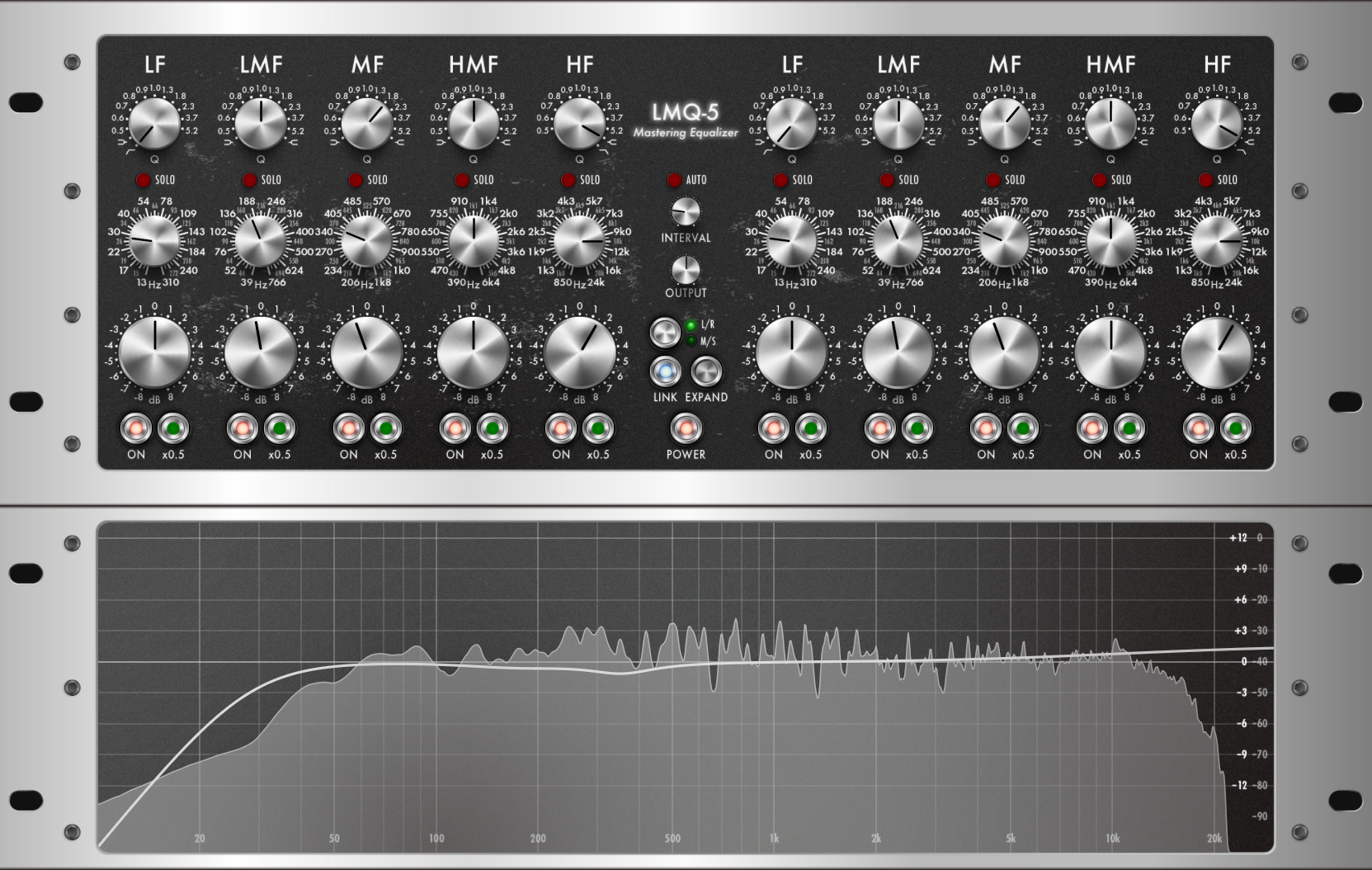Screen dimensions: 1372x870
Task: Toggle x0.5 button for right LMF band
Action: click(917, 428)
